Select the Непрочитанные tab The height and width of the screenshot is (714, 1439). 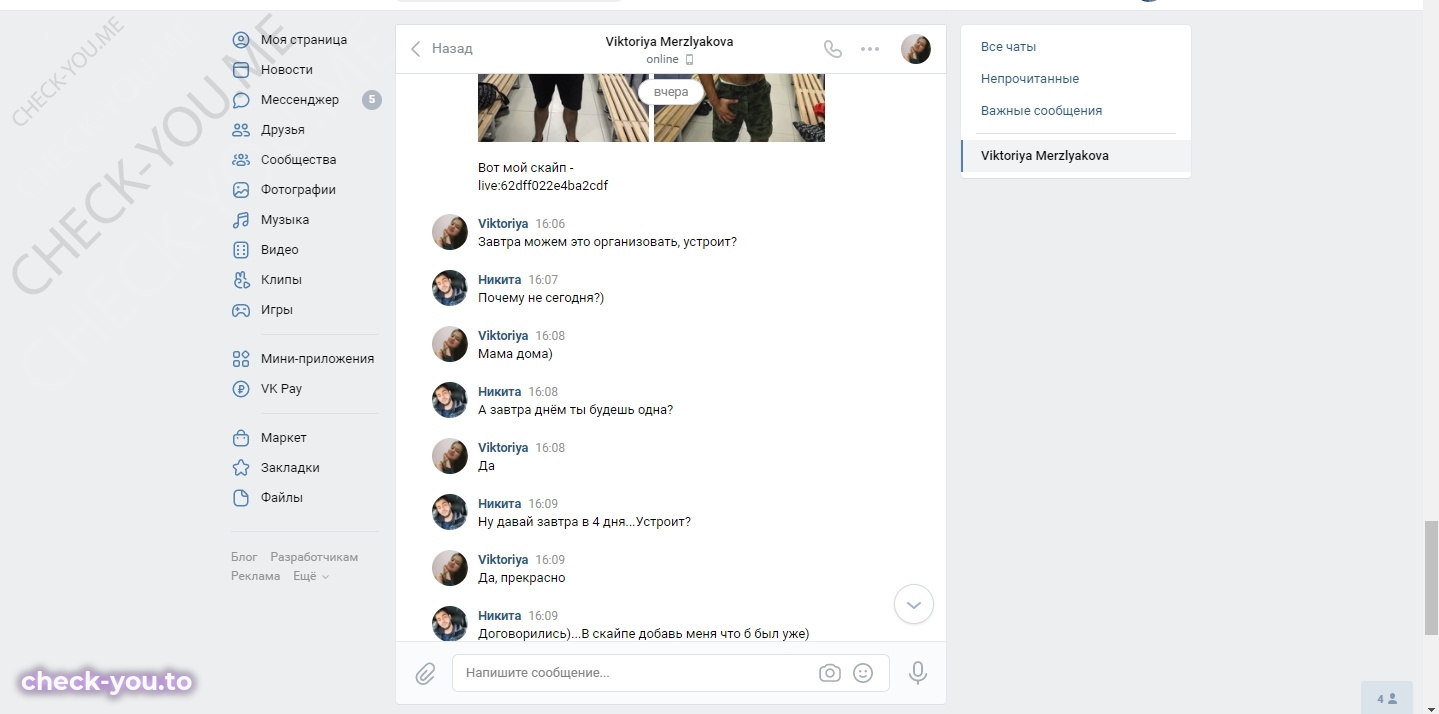[1029, 79]
